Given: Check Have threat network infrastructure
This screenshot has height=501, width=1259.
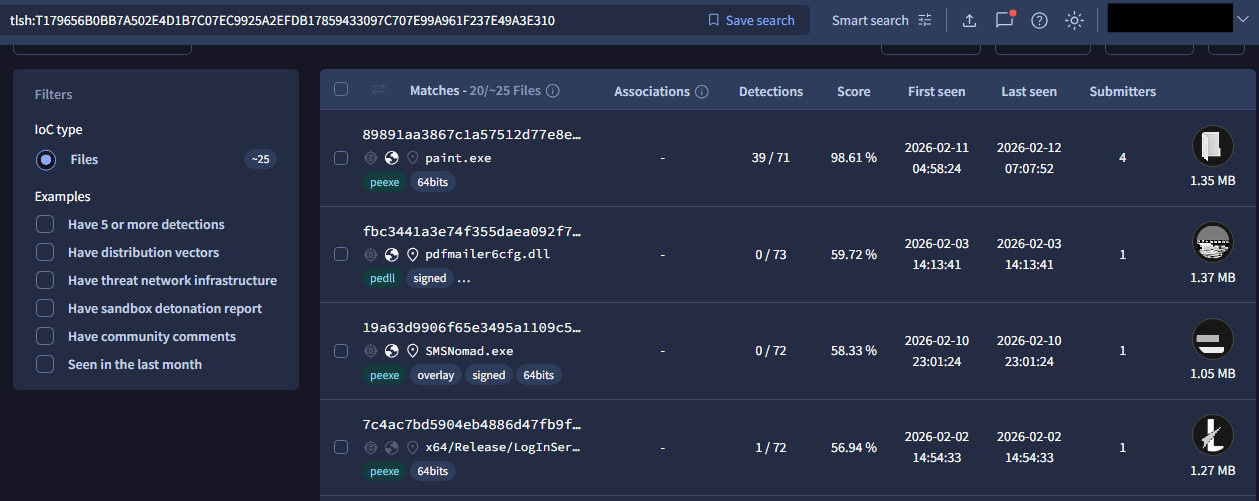Looking at the screenshot, I should [45, 281].
